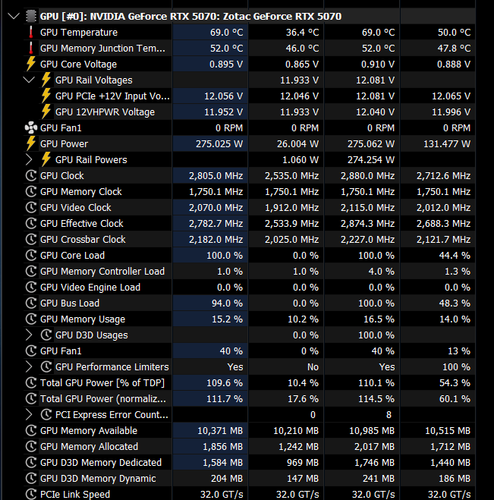Click the average GPU 12VHPWR Voltage 11.996 V
The image size is (494, 500).
[x=451, y=112]
